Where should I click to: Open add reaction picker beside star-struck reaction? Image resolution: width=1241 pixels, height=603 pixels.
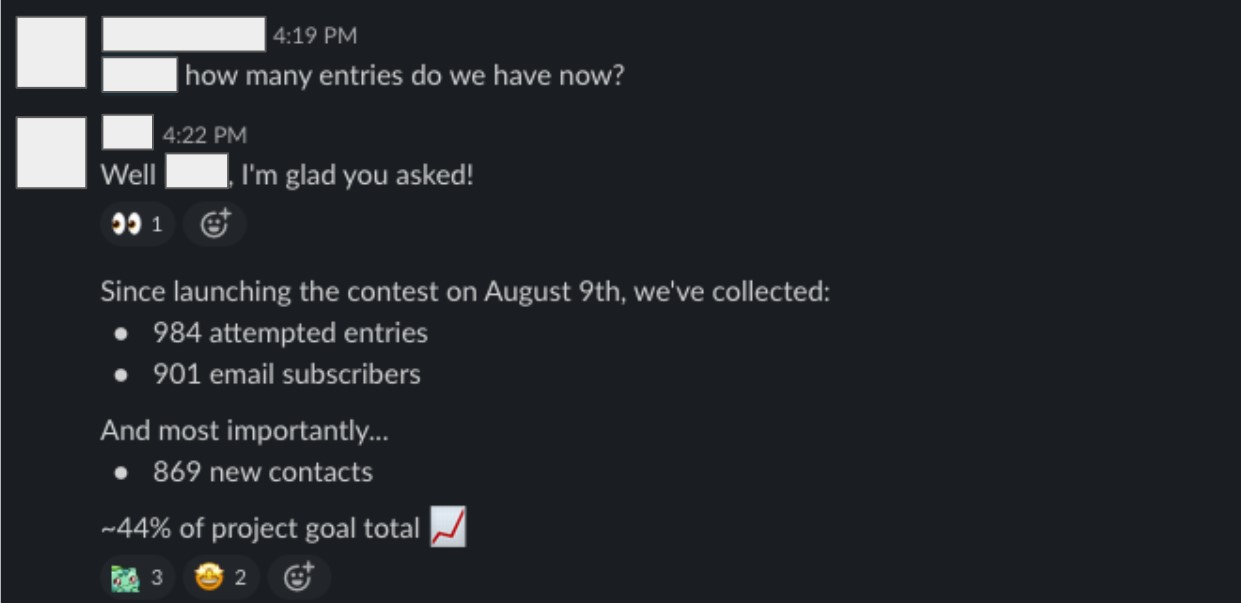point(298,578)
